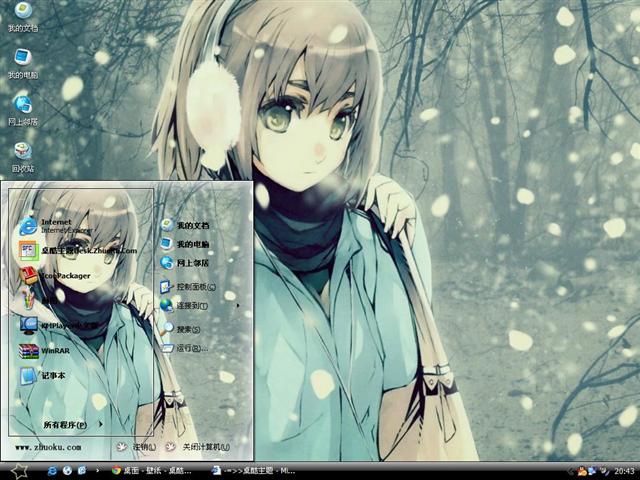Image resolution: width=640 pixels, height=480 pixels.
Task: Open the 网上邻居 desktop icon
Action: tap(23, 110)
